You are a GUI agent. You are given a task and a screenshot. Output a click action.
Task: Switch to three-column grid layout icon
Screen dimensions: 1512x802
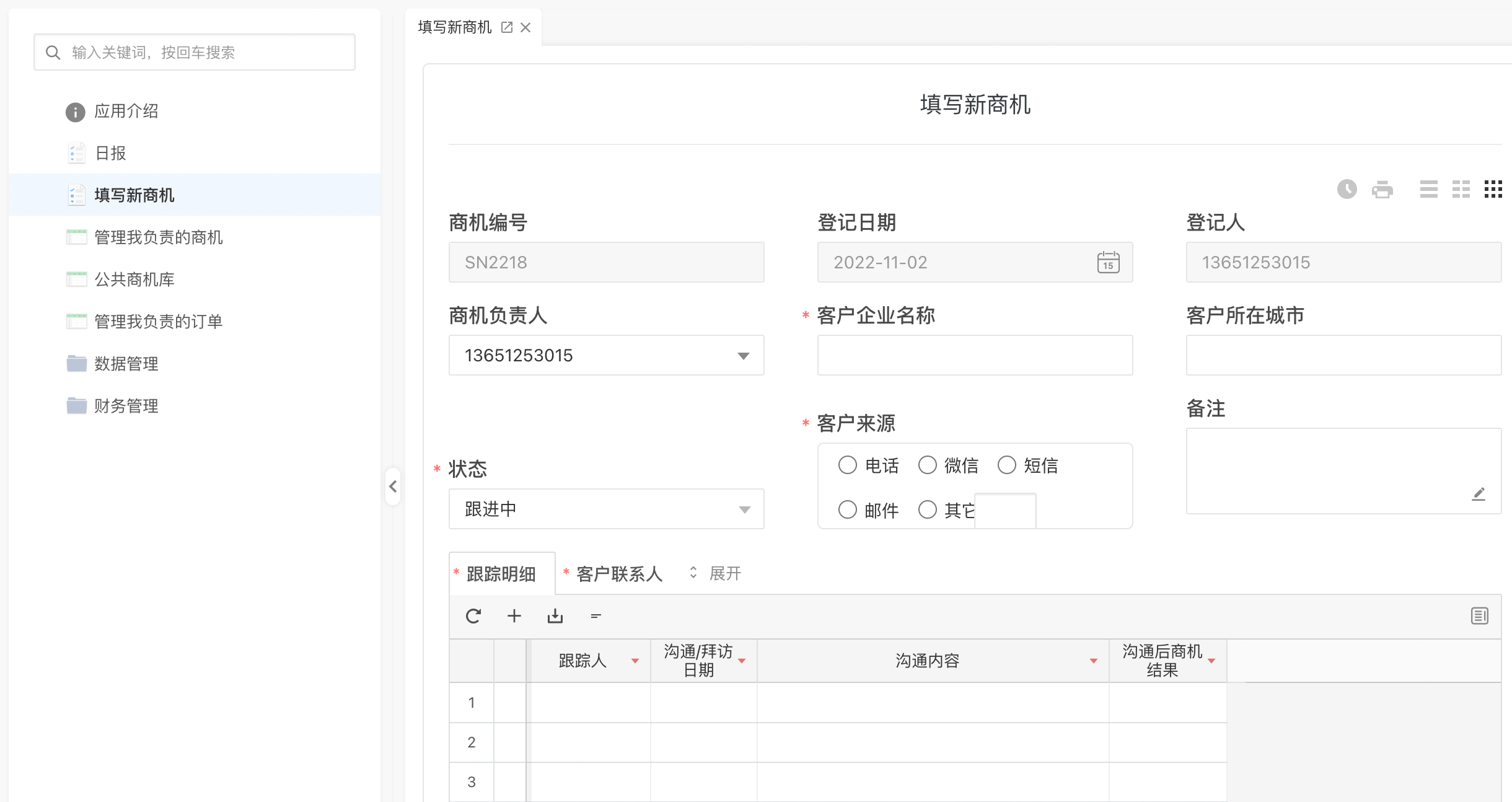(1493, 189)
